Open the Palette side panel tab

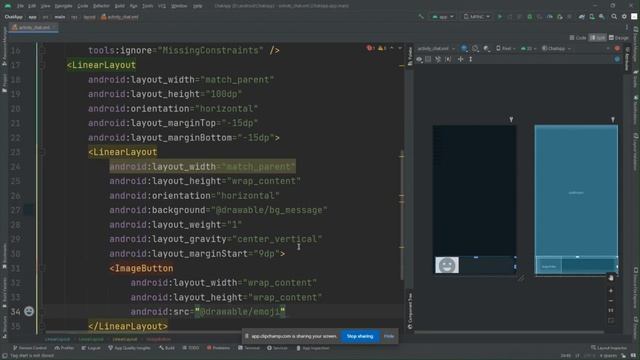tap(410, 56)
